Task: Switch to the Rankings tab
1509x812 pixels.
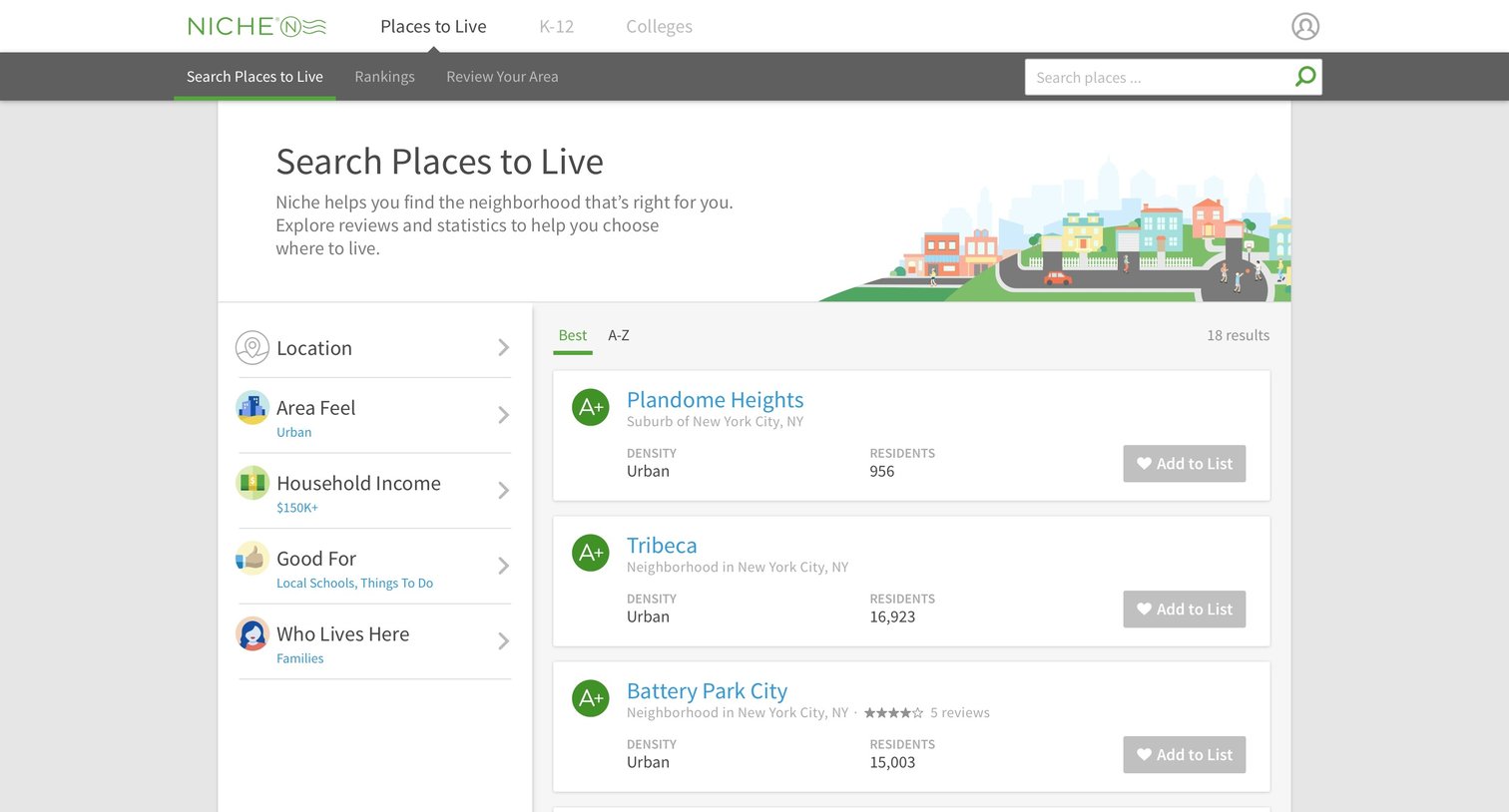Action: tap(384, 77)
